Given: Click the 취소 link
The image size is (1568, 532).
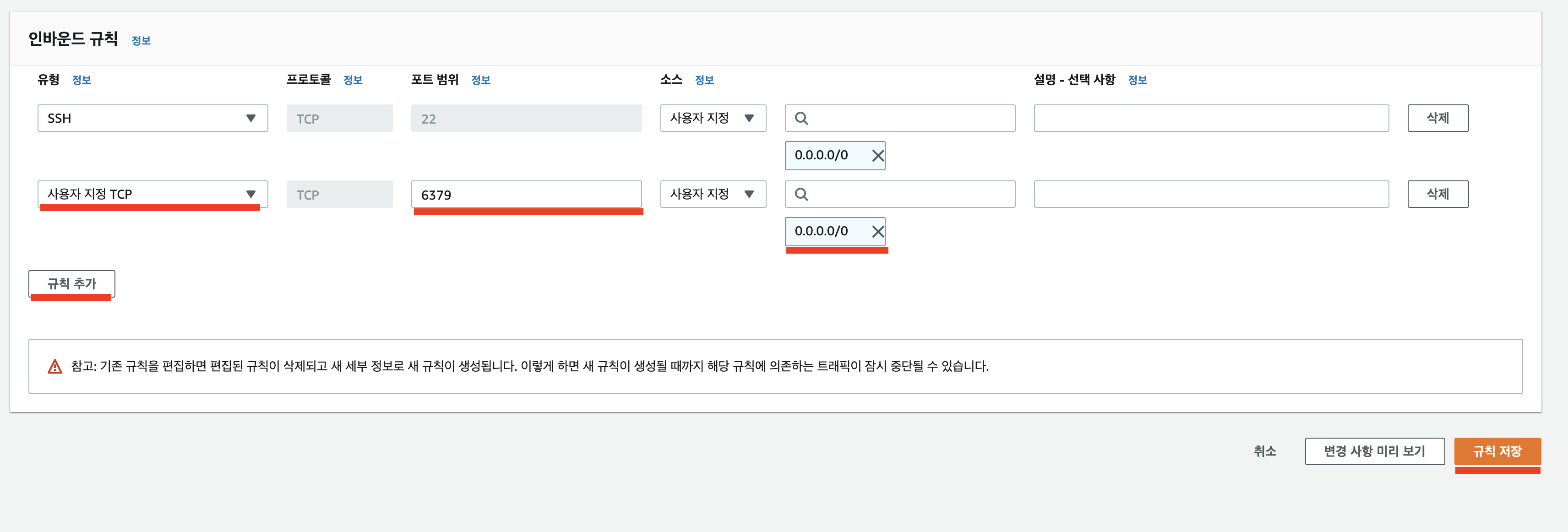Looking at the screenshot, I should pos(1264,452).
